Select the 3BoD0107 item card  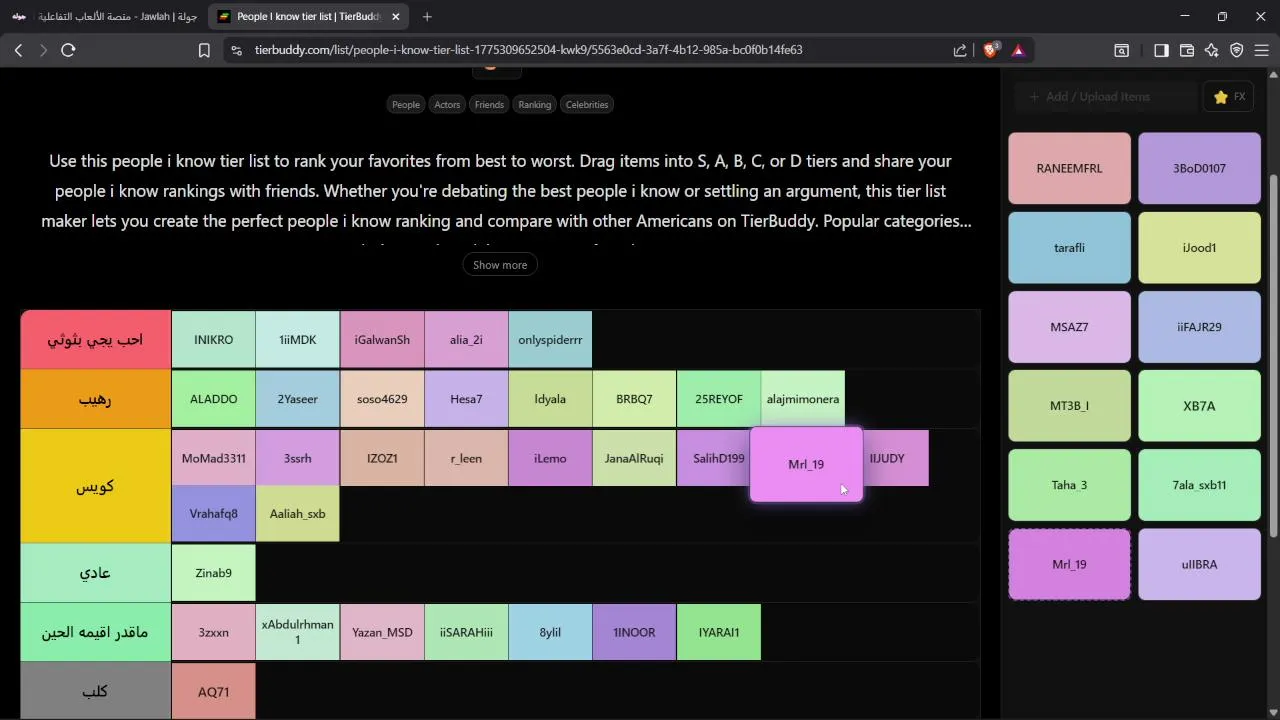(x=1199, y=168)
